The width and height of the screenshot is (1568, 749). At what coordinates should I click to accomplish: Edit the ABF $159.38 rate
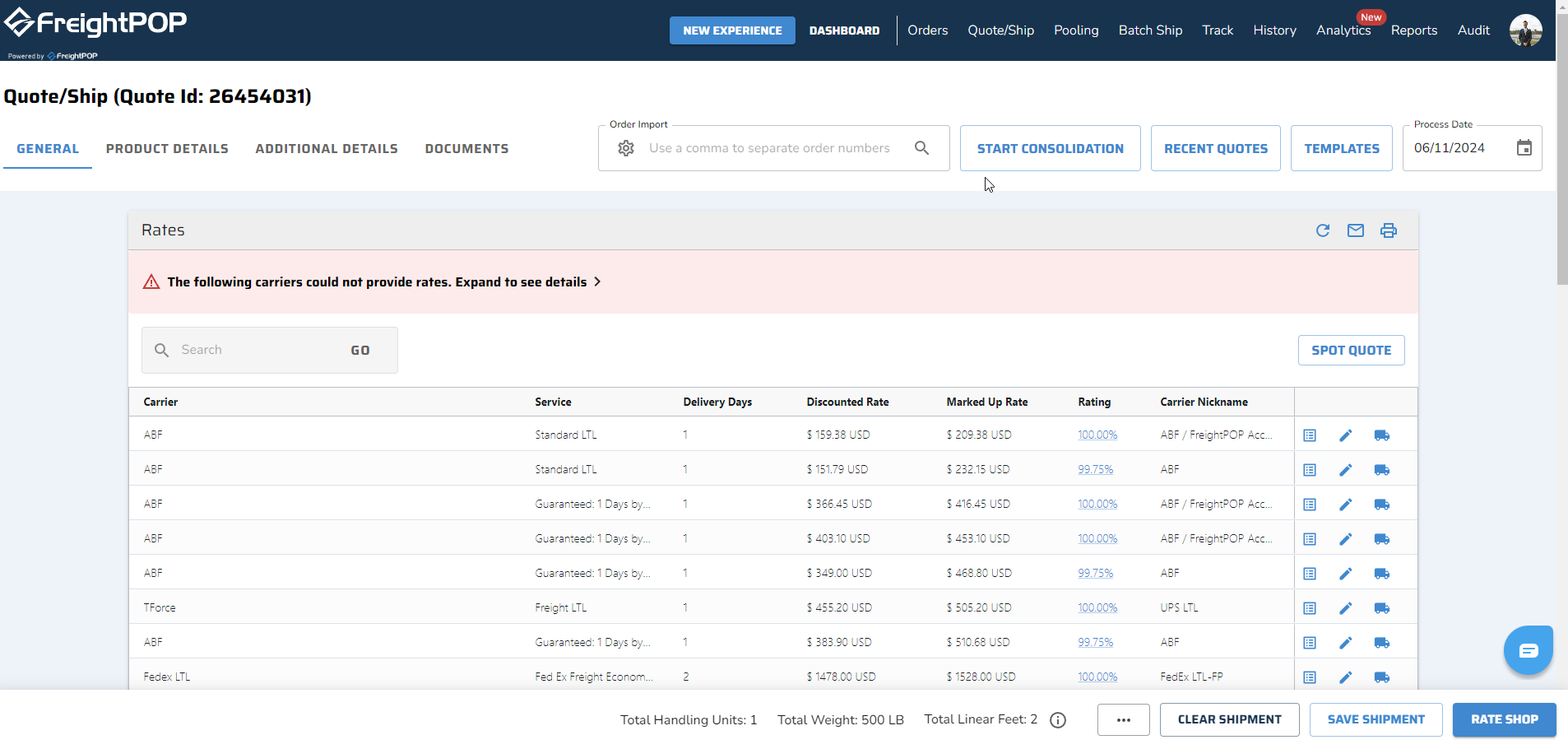(x=1346, y=435)
